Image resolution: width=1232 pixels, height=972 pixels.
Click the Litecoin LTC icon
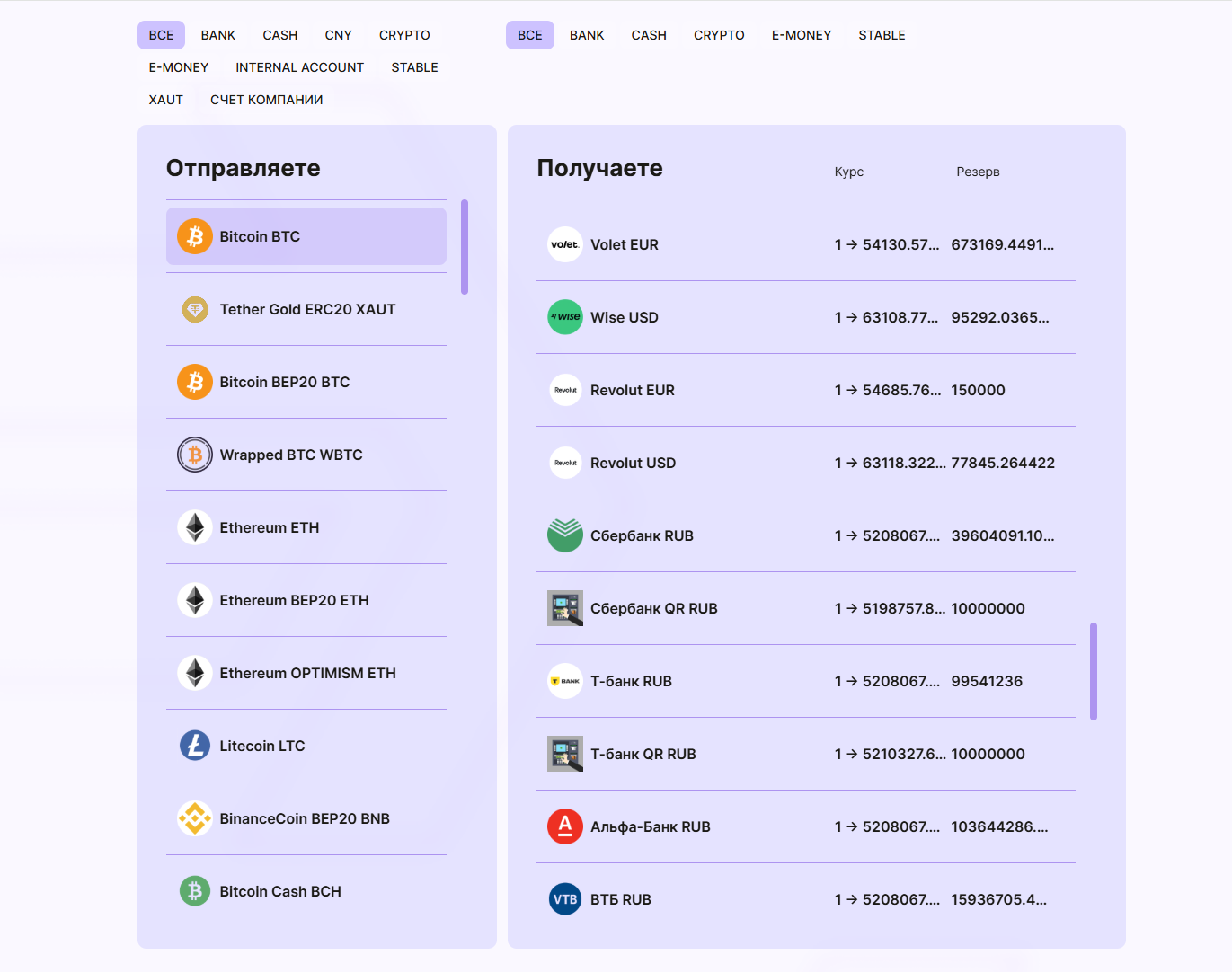[195, 746]
